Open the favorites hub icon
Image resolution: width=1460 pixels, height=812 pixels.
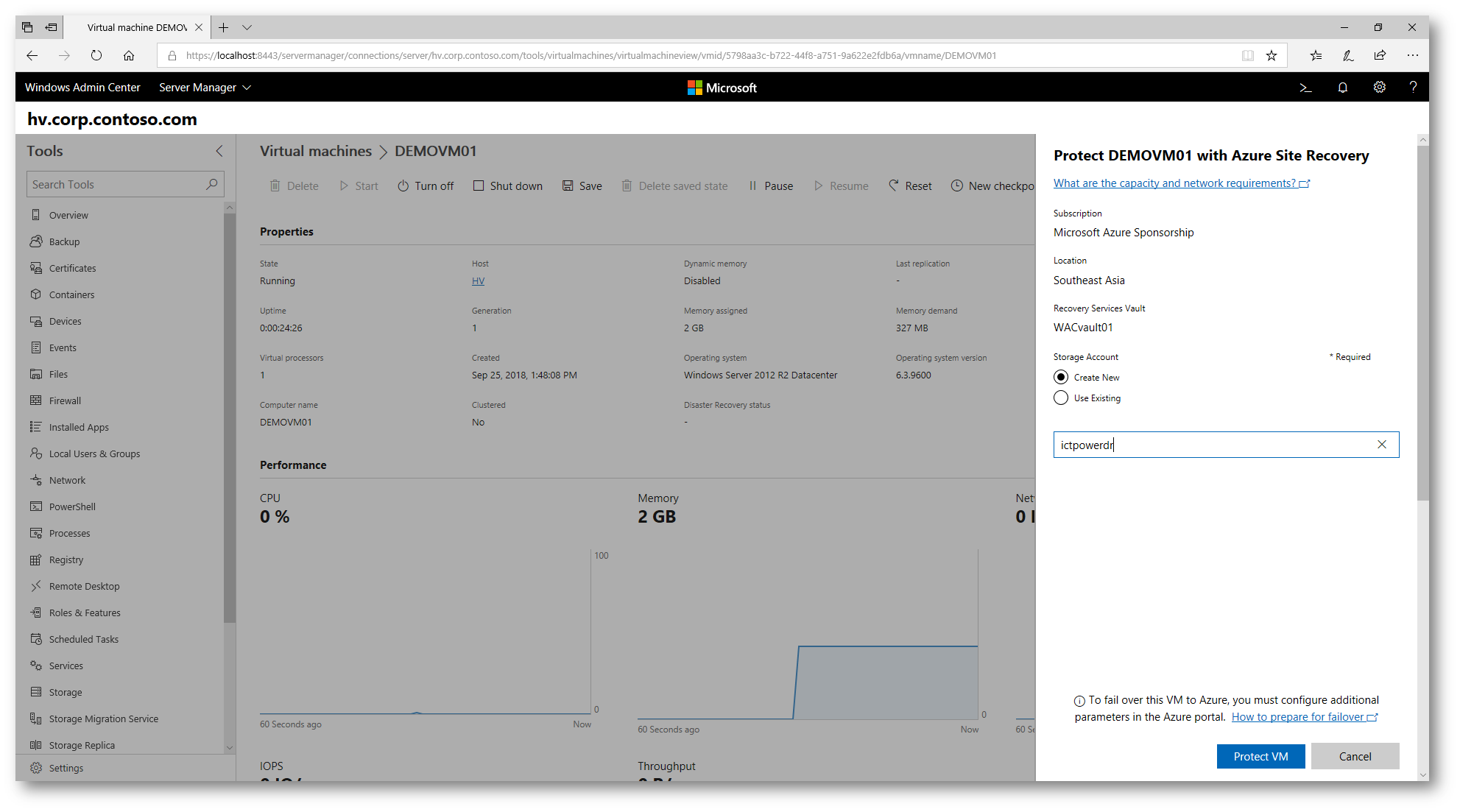pyautogui.click(x=1316, y=55)
